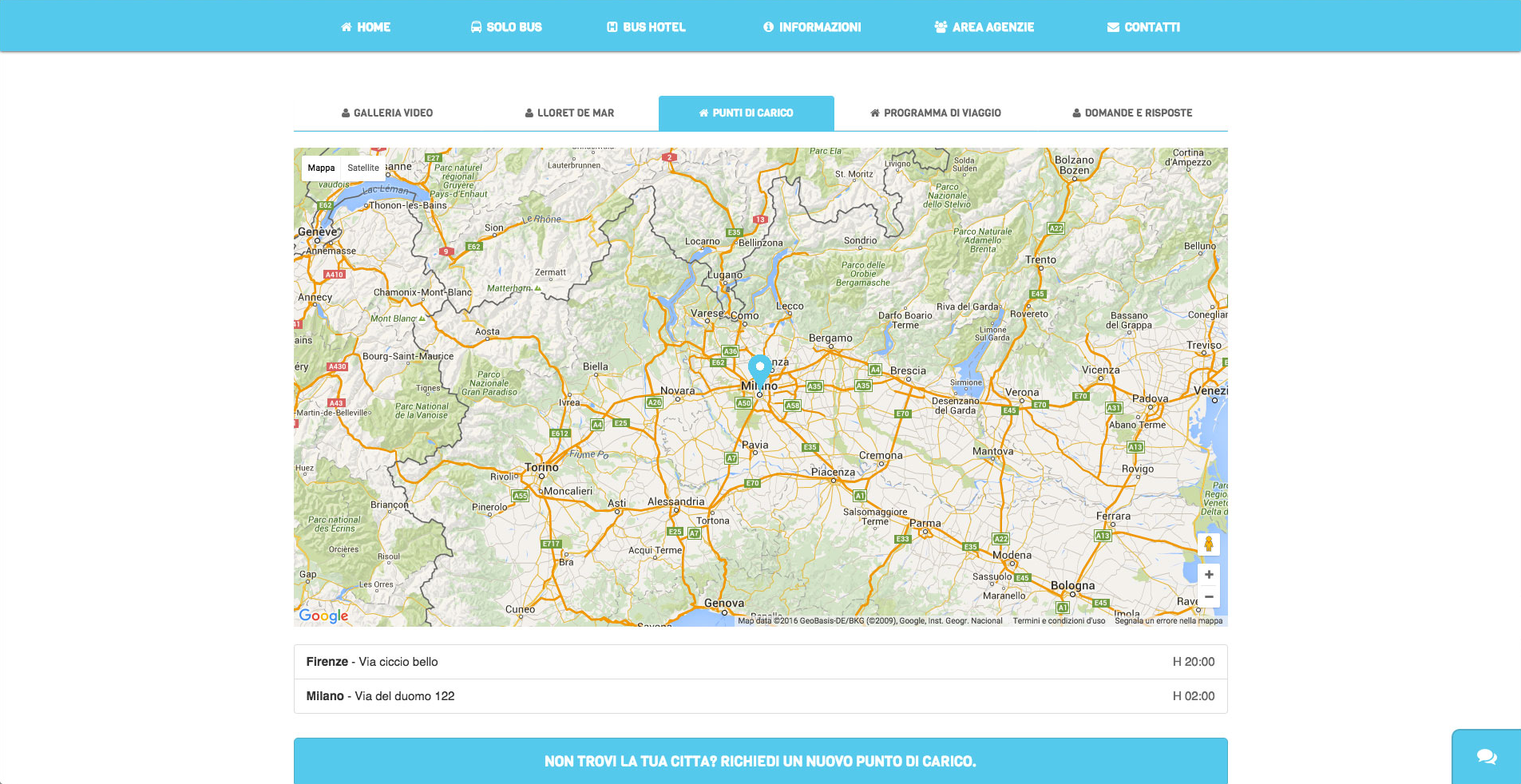Click the blue map marker on Milano
The height and width of the screenshot is (784, 1521).
[760, 372]
